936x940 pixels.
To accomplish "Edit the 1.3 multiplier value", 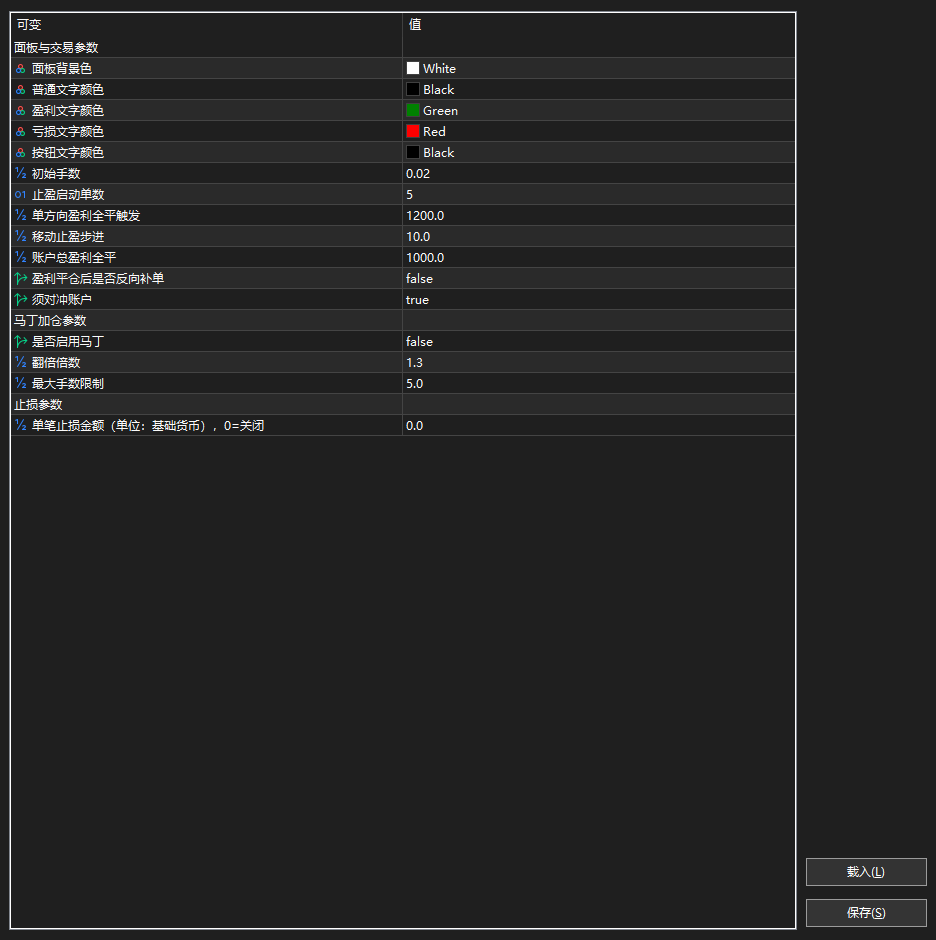I will coord(598,363).
